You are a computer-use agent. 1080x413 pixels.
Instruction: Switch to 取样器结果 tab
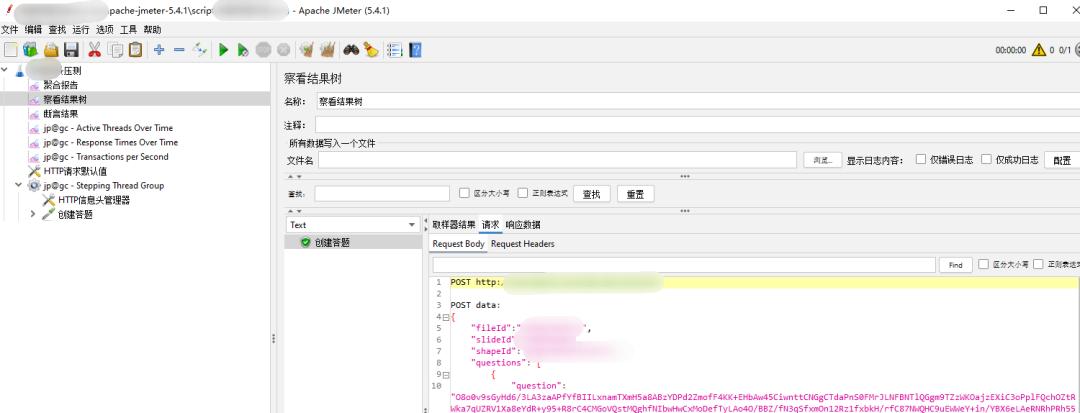(x=453, y=224)
